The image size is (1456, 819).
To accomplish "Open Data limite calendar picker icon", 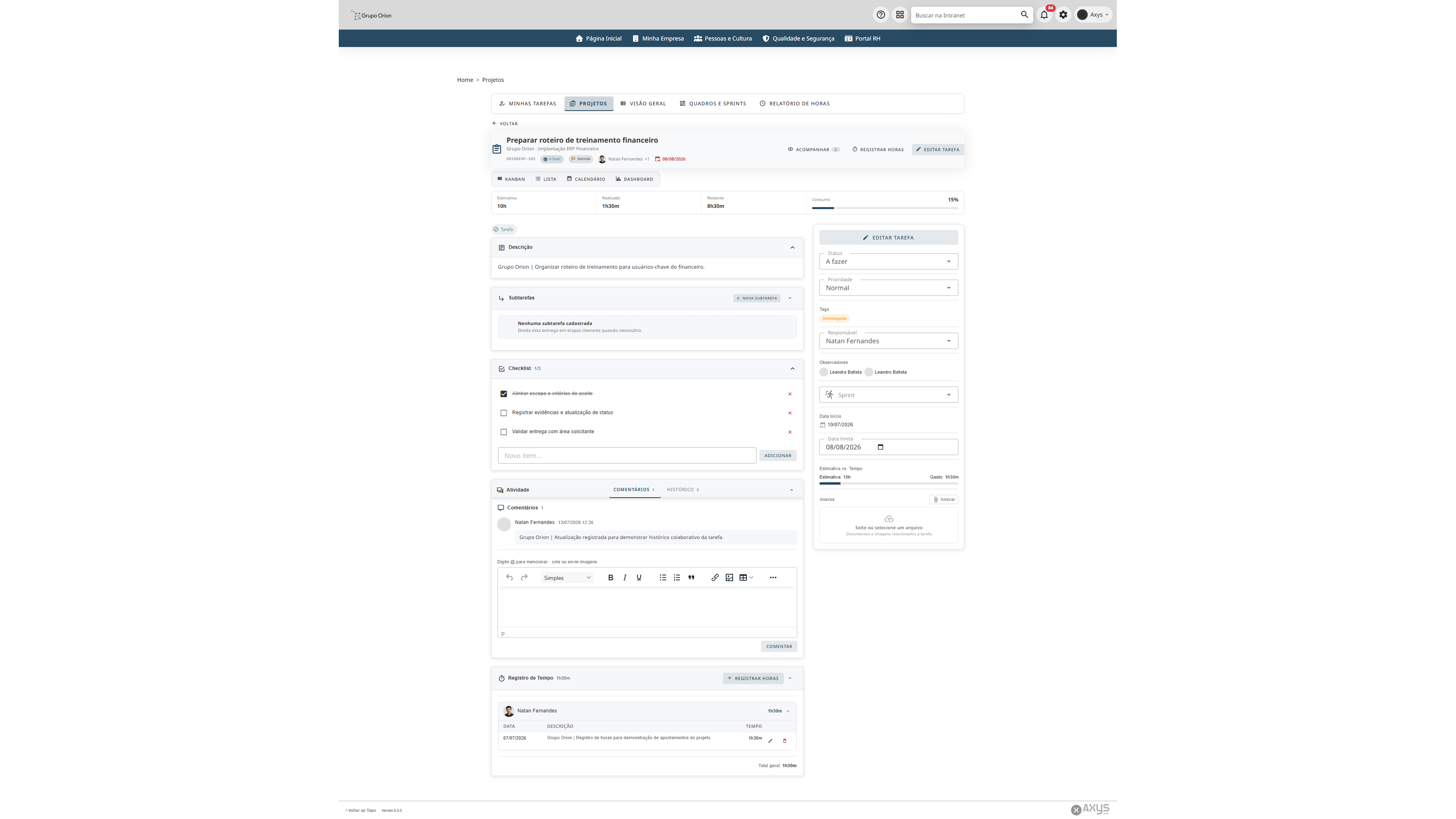I will point(880,447).
